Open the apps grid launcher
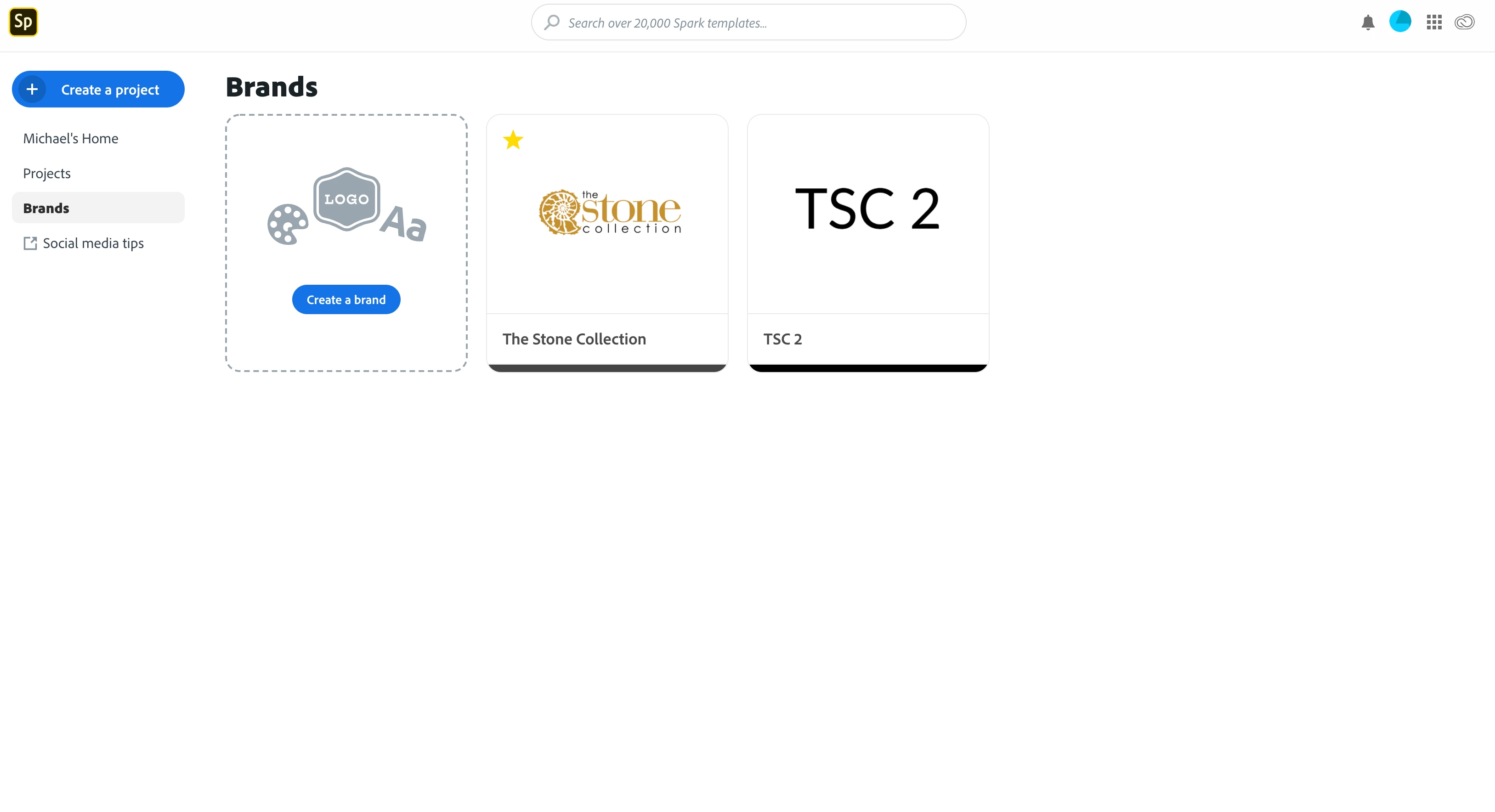Viewport: 1495px width, 812px height. [x=1434, y=23]
